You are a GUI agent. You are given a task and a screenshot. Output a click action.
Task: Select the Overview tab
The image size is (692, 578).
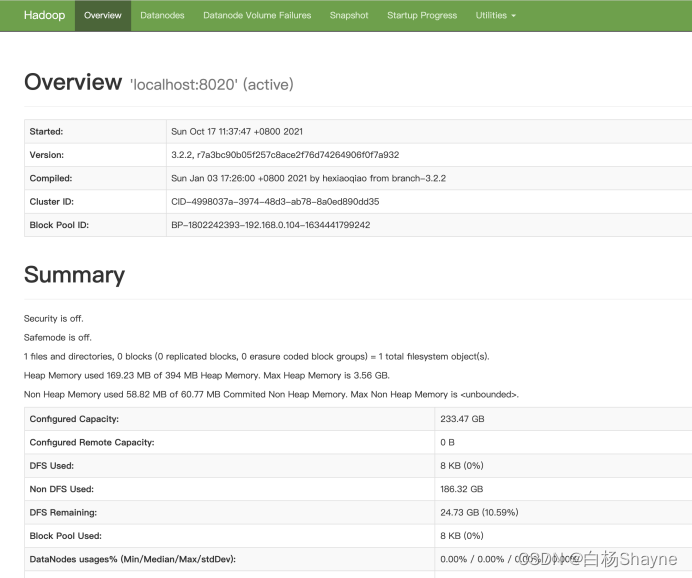[x=103, y=15]
